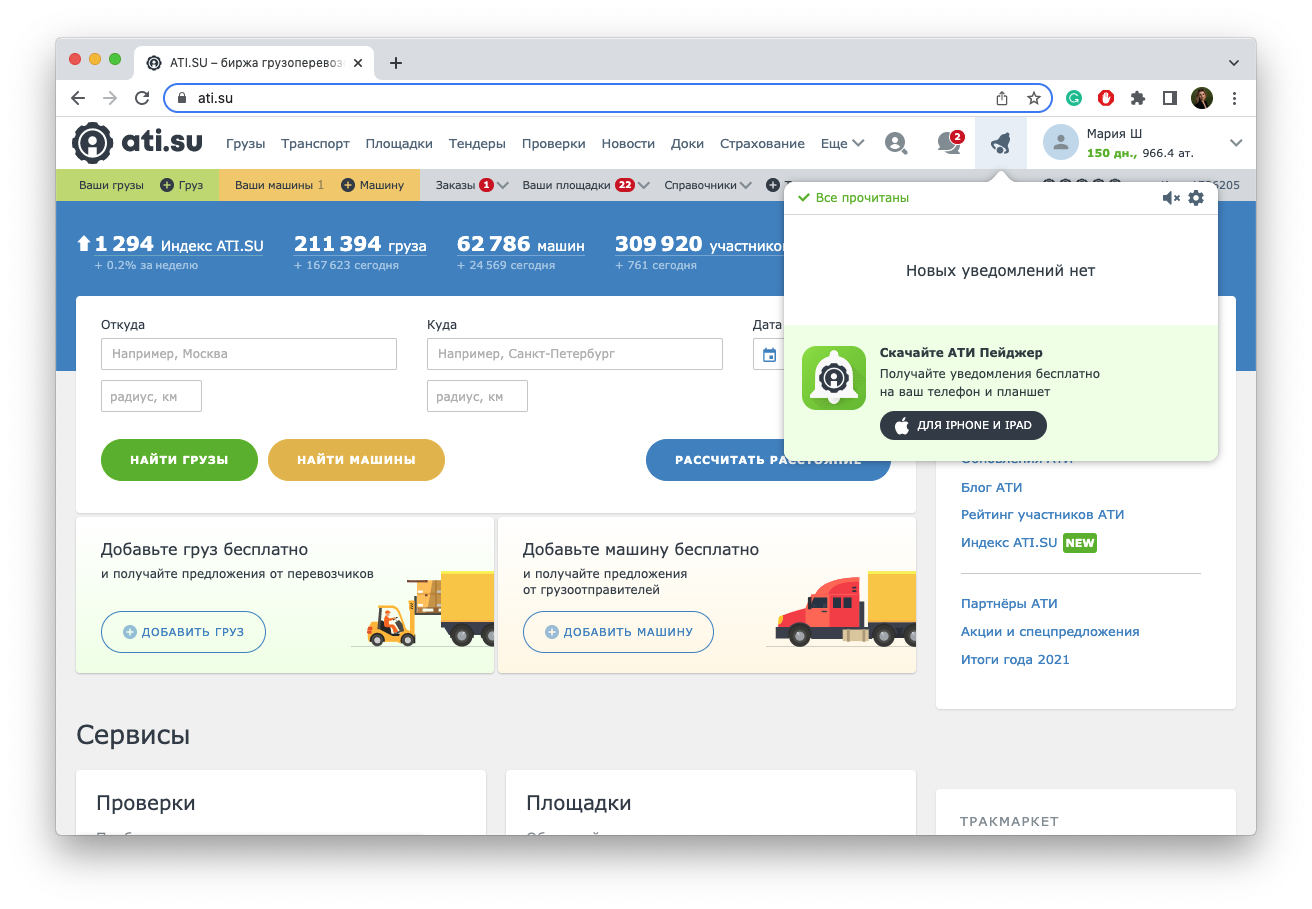This screenshot has height=909, width=1312.
Task: Open the Рейтинг участников АТИ link
Action: click(1042, 515)
